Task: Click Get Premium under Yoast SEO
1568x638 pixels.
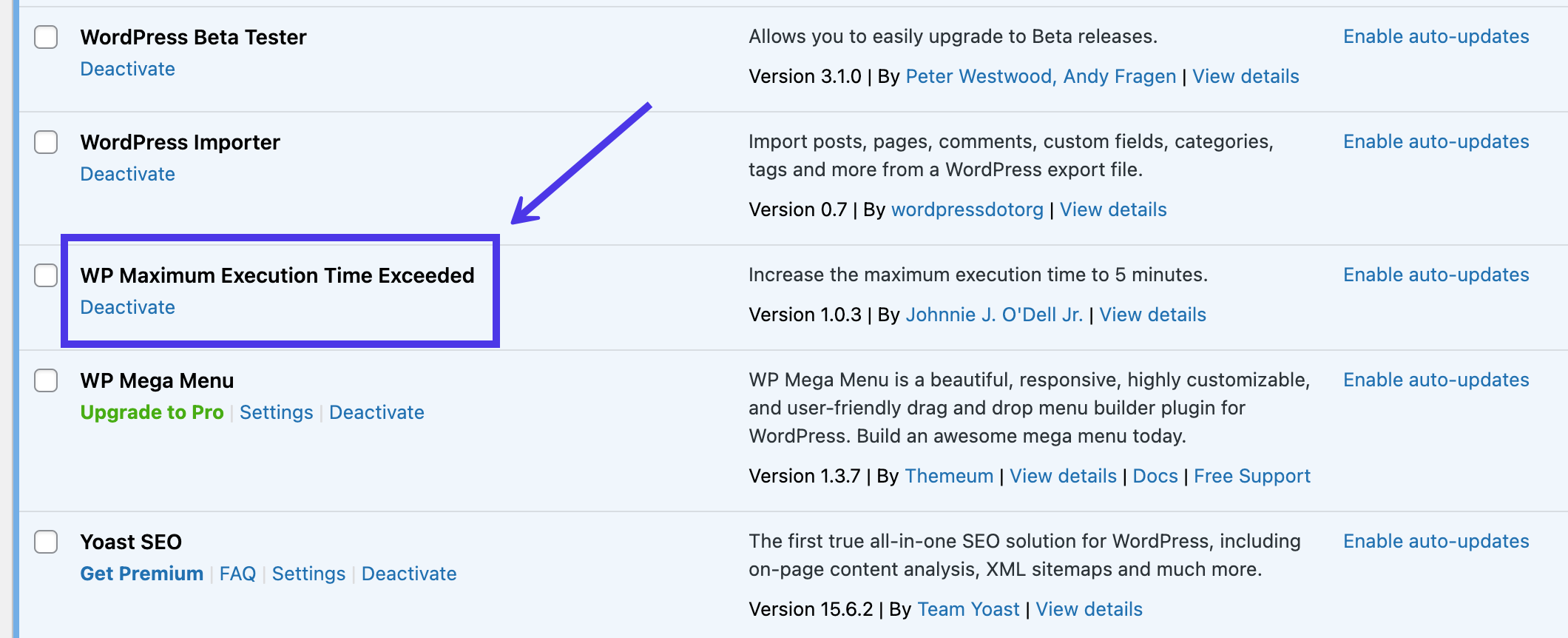Action: [141, 574]
